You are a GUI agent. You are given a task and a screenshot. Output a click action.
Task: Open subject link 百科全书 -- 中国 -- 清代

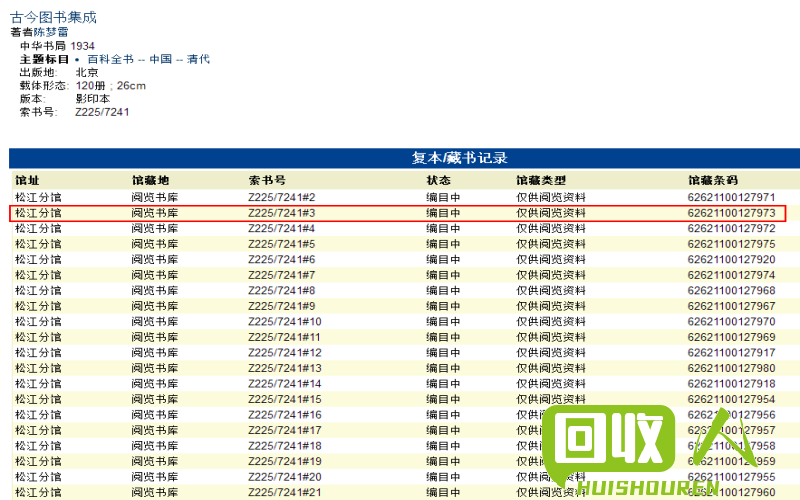tap(148, 59)
